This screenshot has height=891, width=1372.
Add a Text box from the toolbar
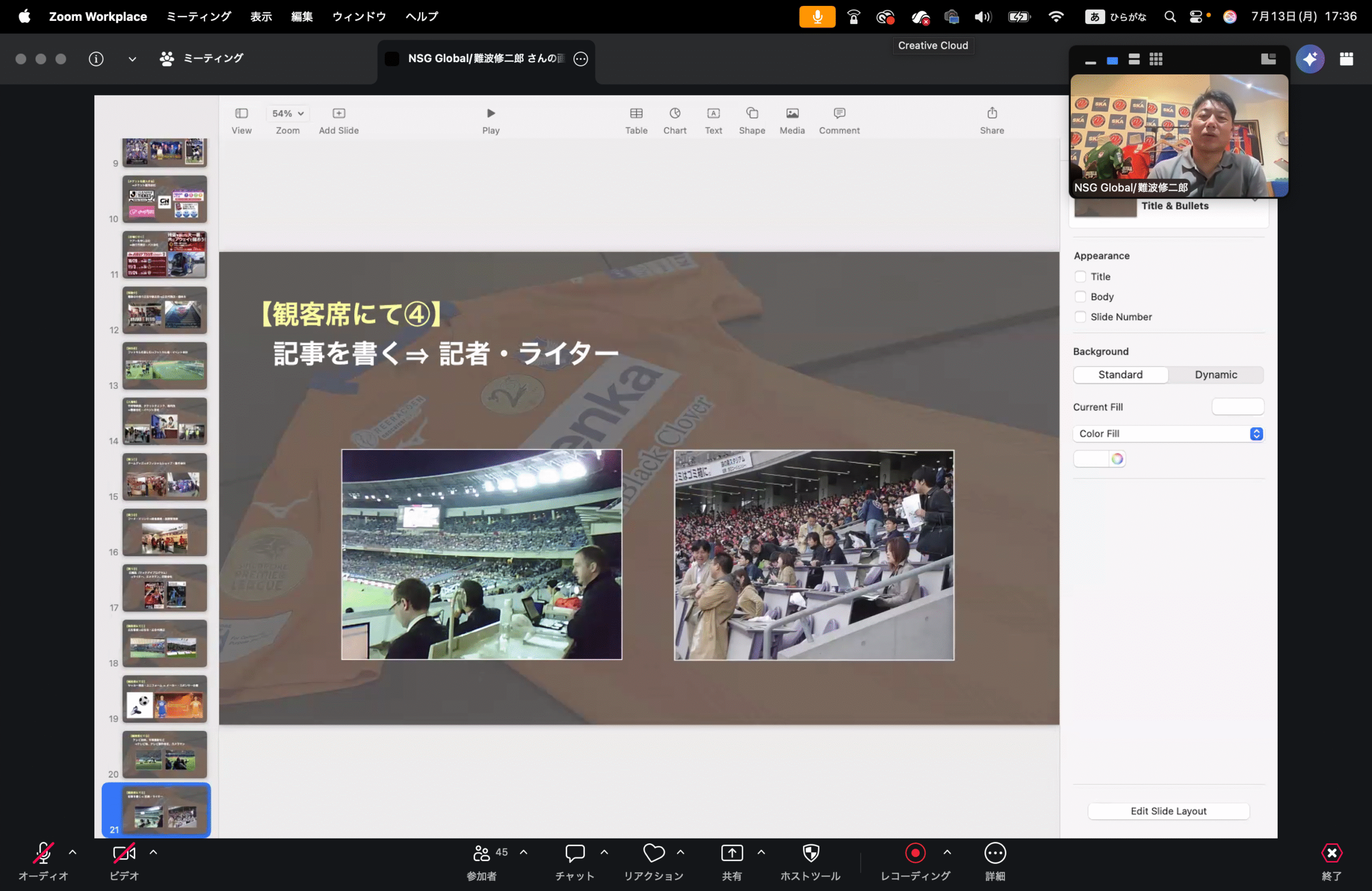coord(714,114)
